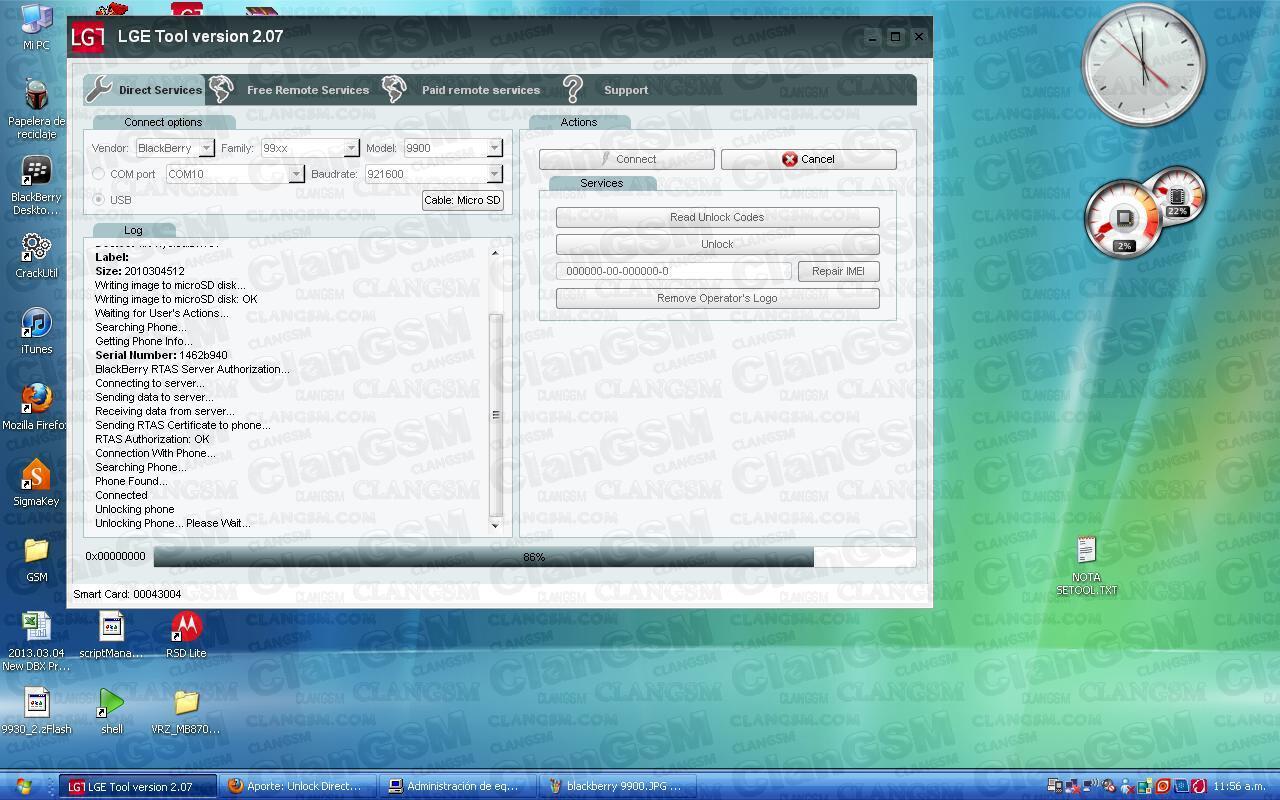This screenshot has width=1280, height=800.
Task: Click the Cable: Micro SD button
Action: click(x=462, y=200)
